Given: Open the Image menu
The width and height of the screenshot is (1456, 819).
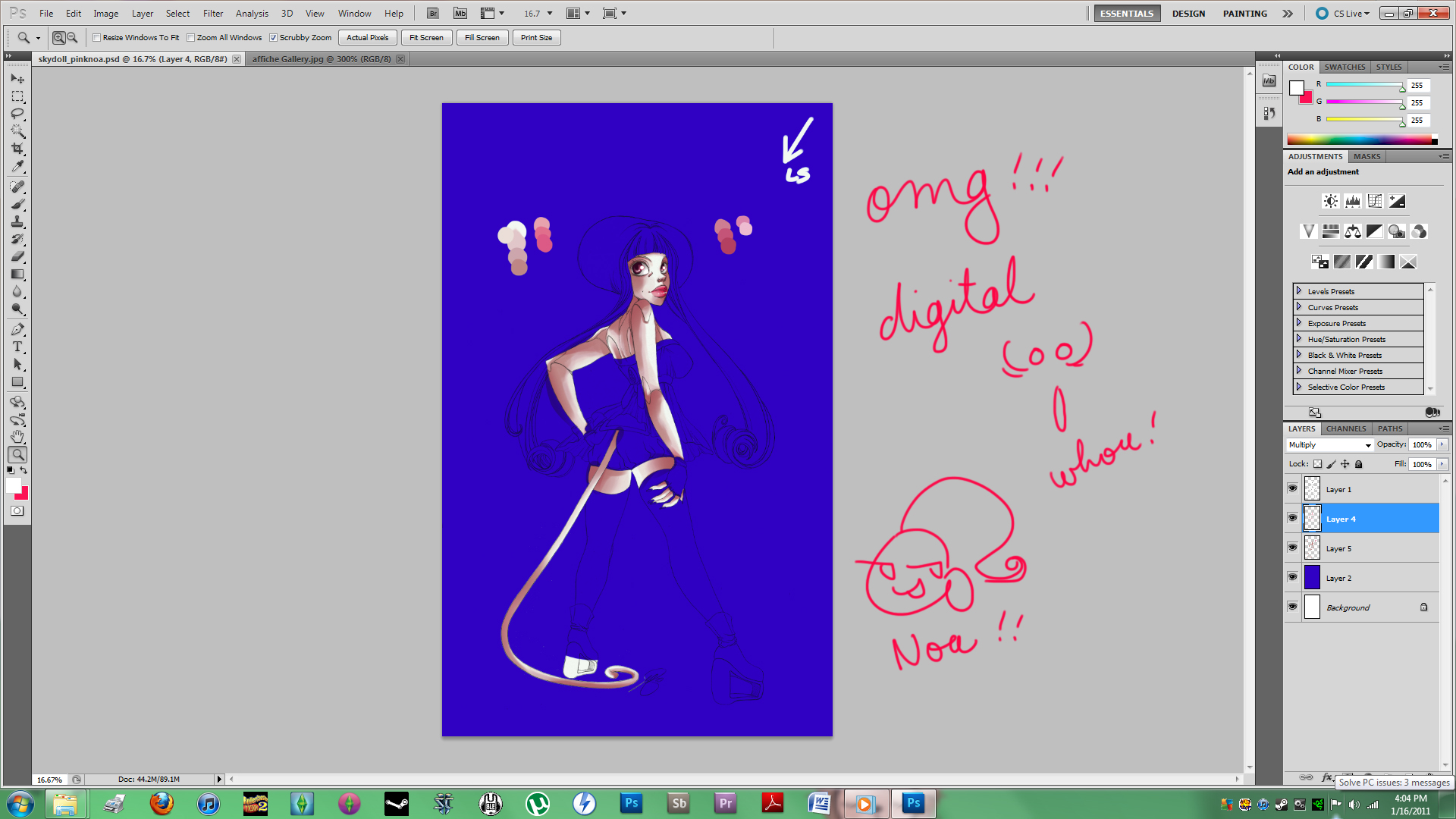Looking at the screenshot, I should (x=106, y=14).
